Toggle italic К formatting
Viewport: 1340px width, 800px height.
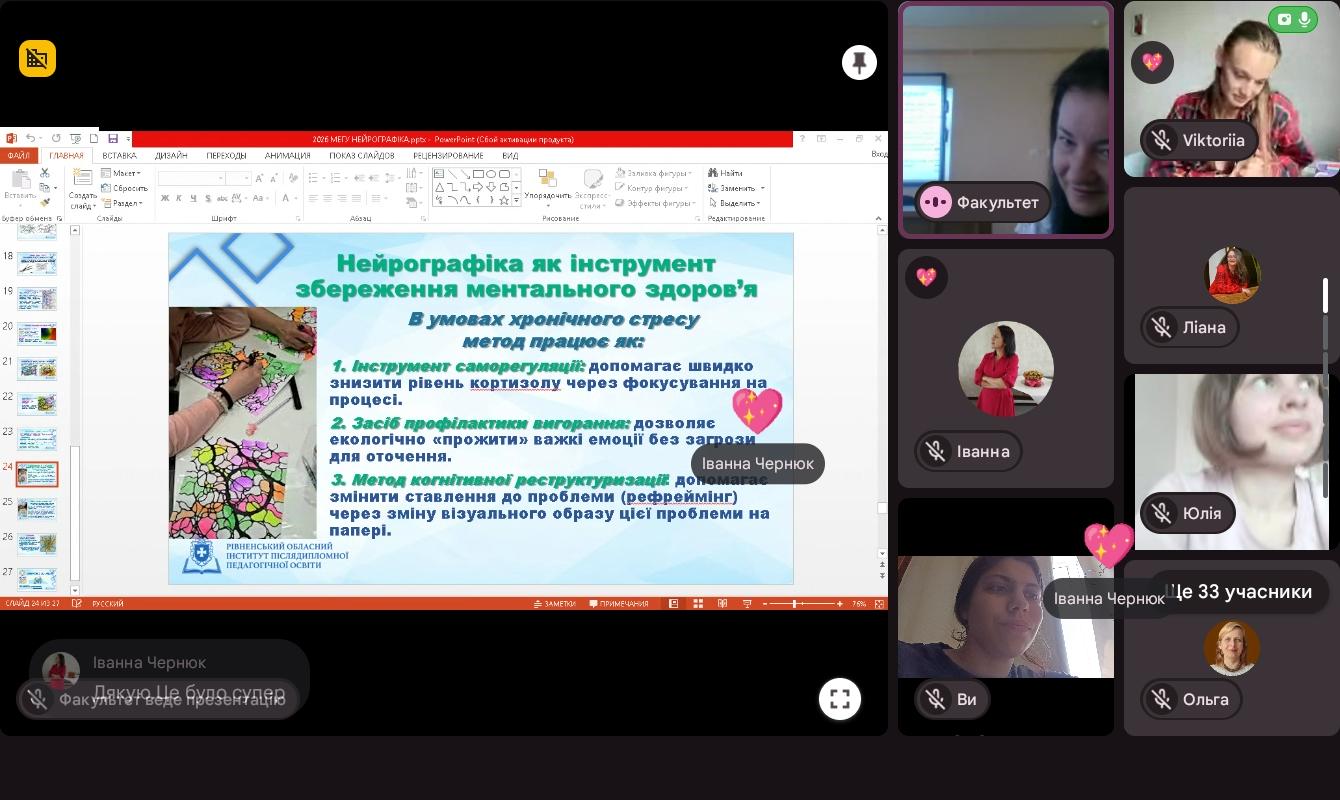pyautogui.click(x=178, y=198)
